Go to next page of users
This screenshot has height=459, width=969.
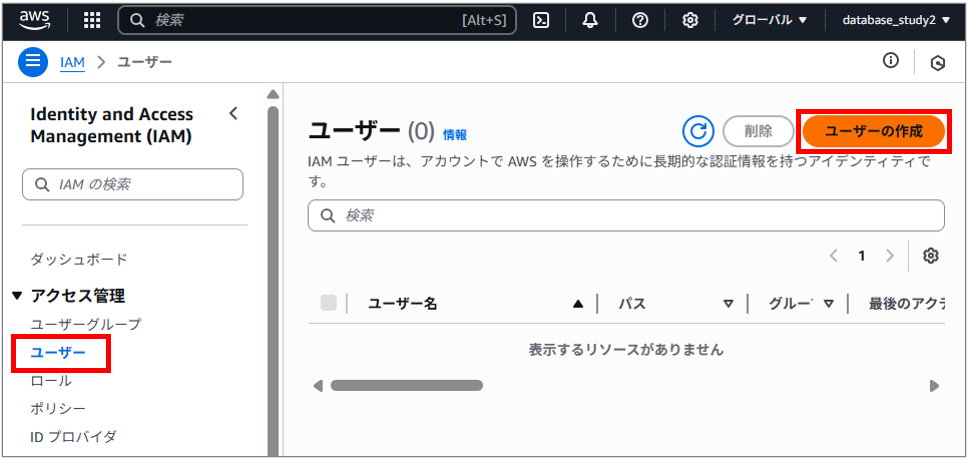click(890, 256)
